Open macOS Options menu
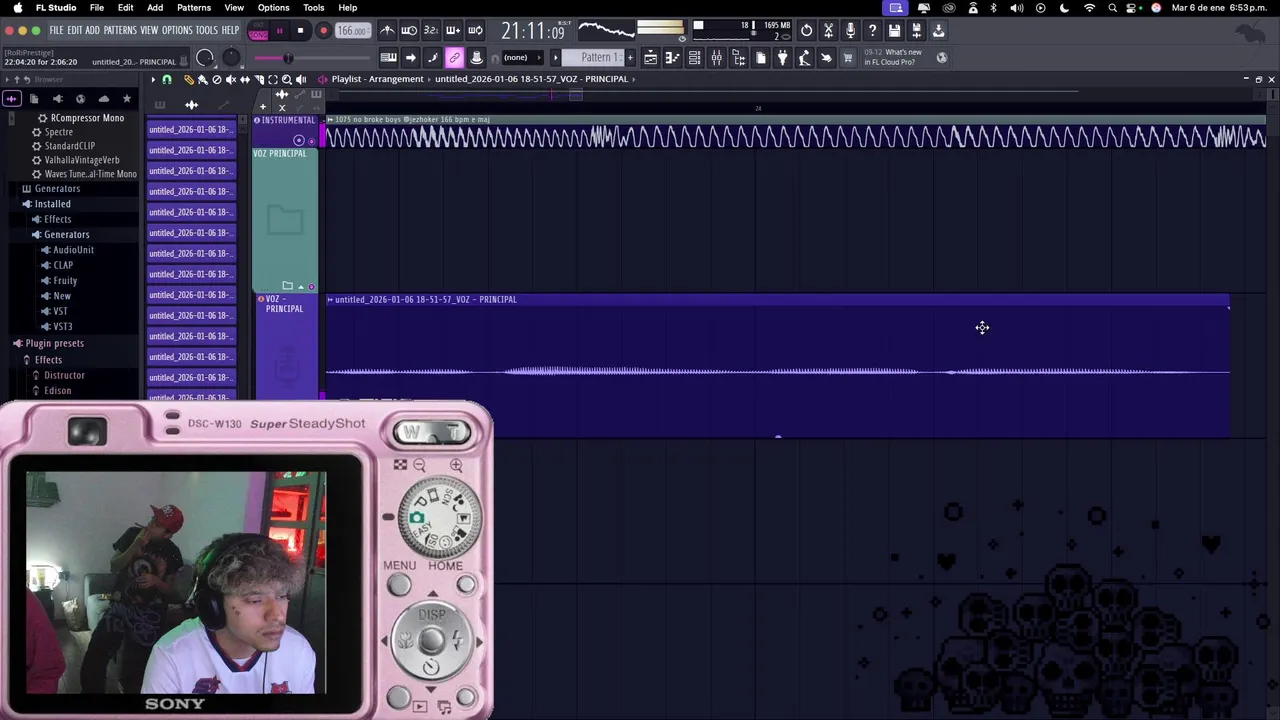 coord(273,8)
